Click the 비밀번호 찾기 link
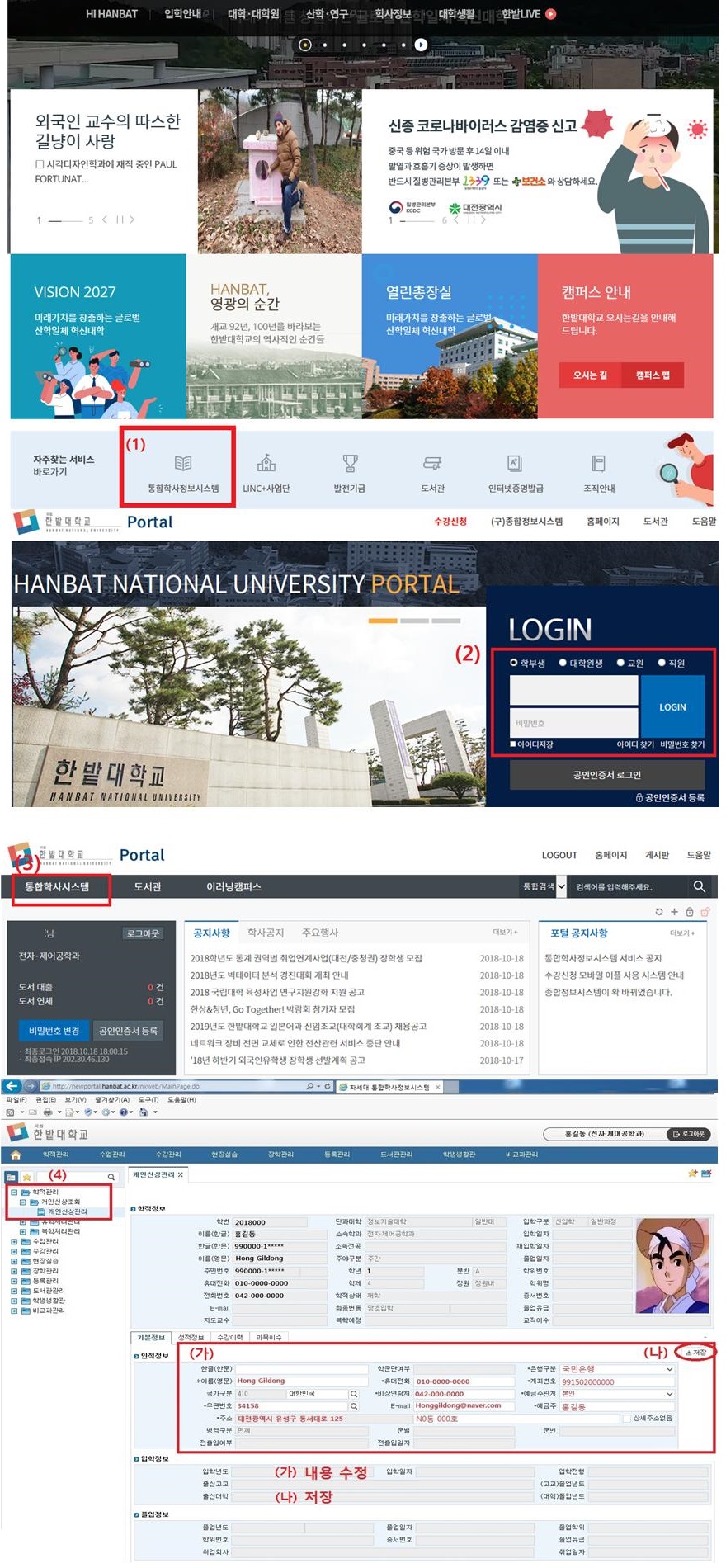Screen dimensions: 726x1568 point(682,744)
